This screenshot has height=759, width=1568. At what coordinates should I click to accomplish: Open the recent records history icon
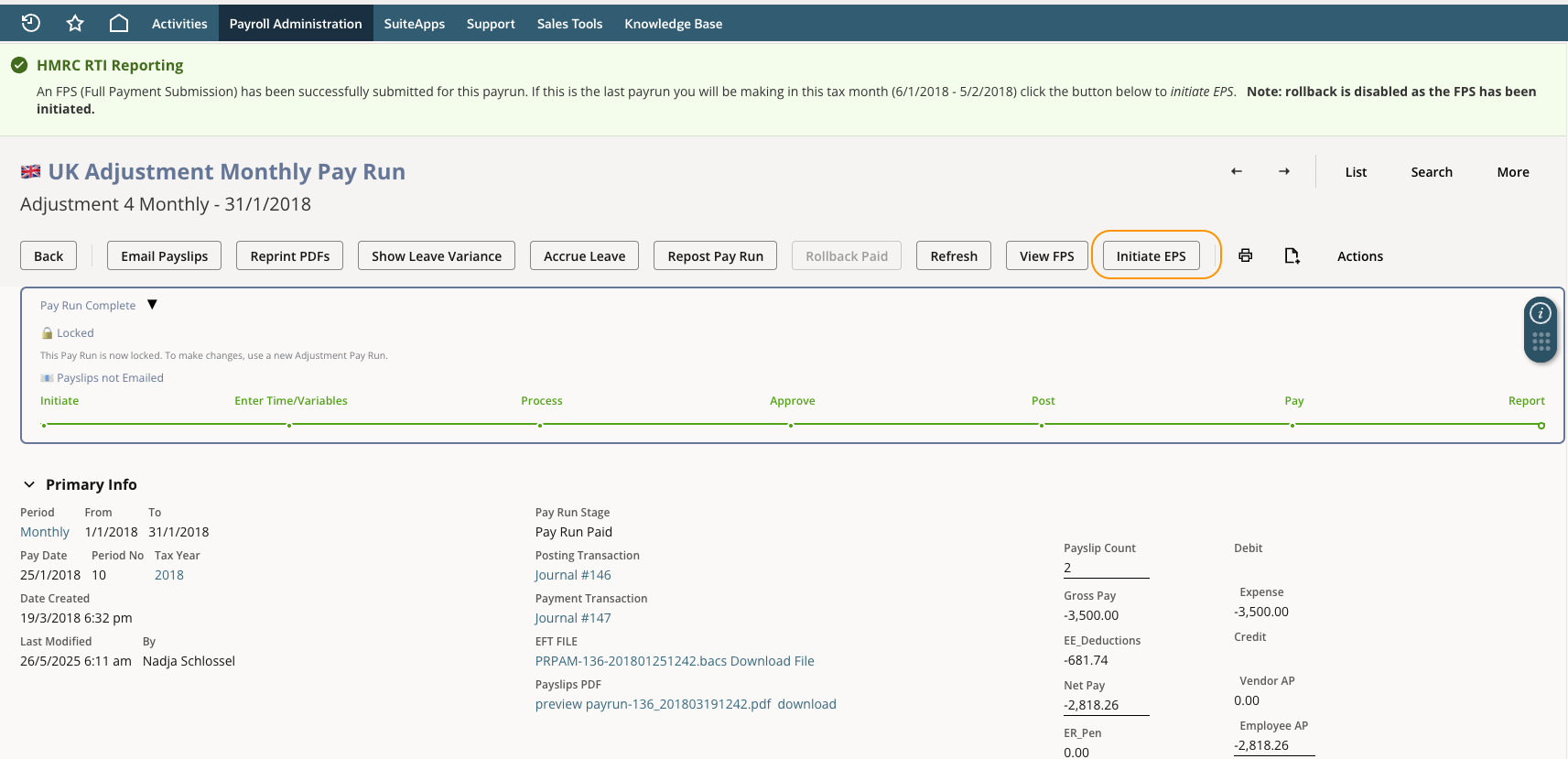(x=31, y=23)
